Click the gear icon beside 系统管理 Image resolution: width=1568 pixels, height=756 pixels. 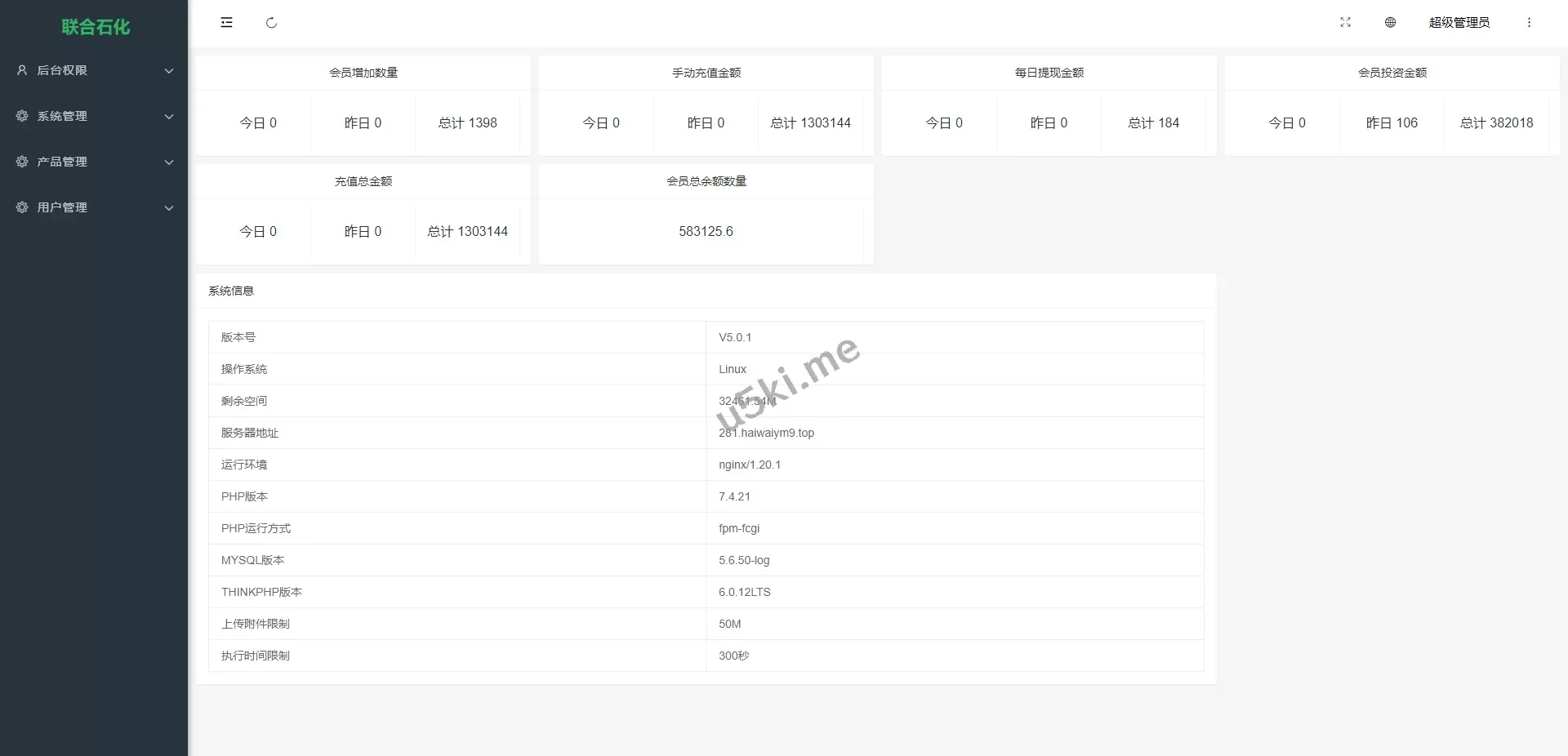pyautogui.click(x=22, y=116)
